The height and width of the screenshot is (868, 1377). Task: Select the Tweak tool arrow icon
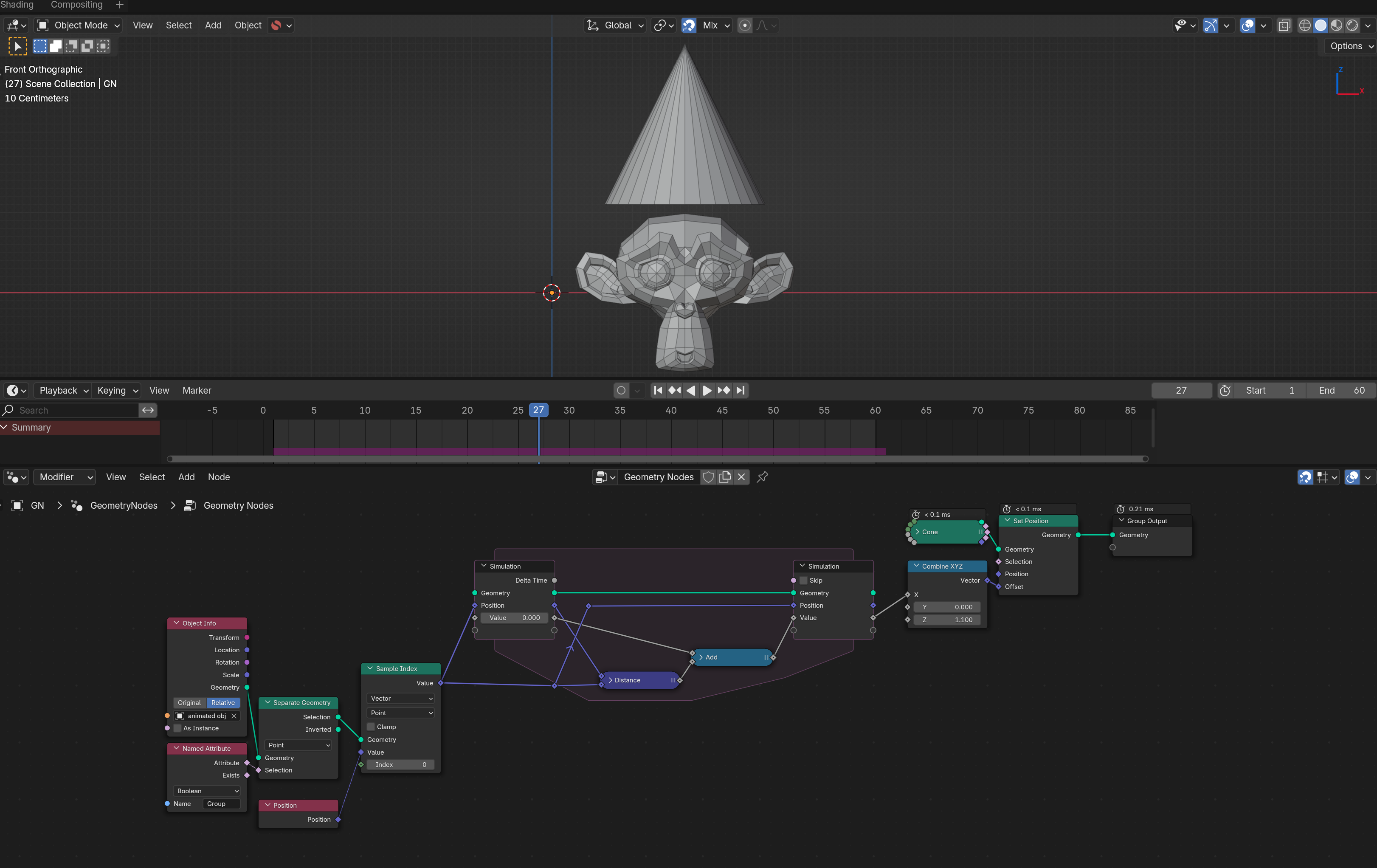[17, 46]
